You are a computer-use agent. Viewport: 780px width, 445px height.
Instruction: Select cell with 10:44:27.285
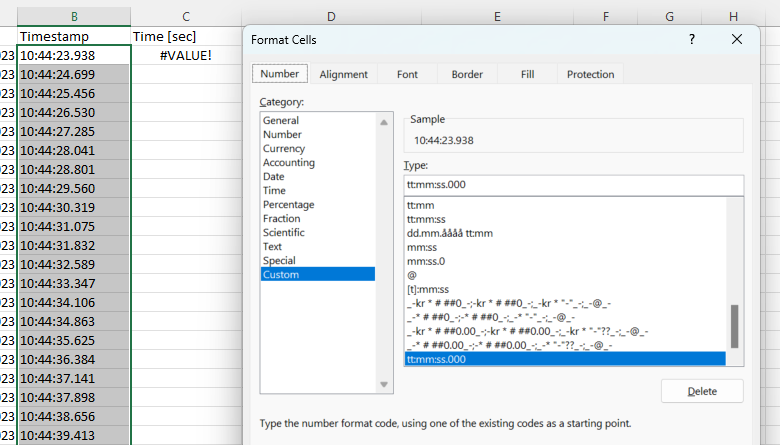[x=74, y=131]
